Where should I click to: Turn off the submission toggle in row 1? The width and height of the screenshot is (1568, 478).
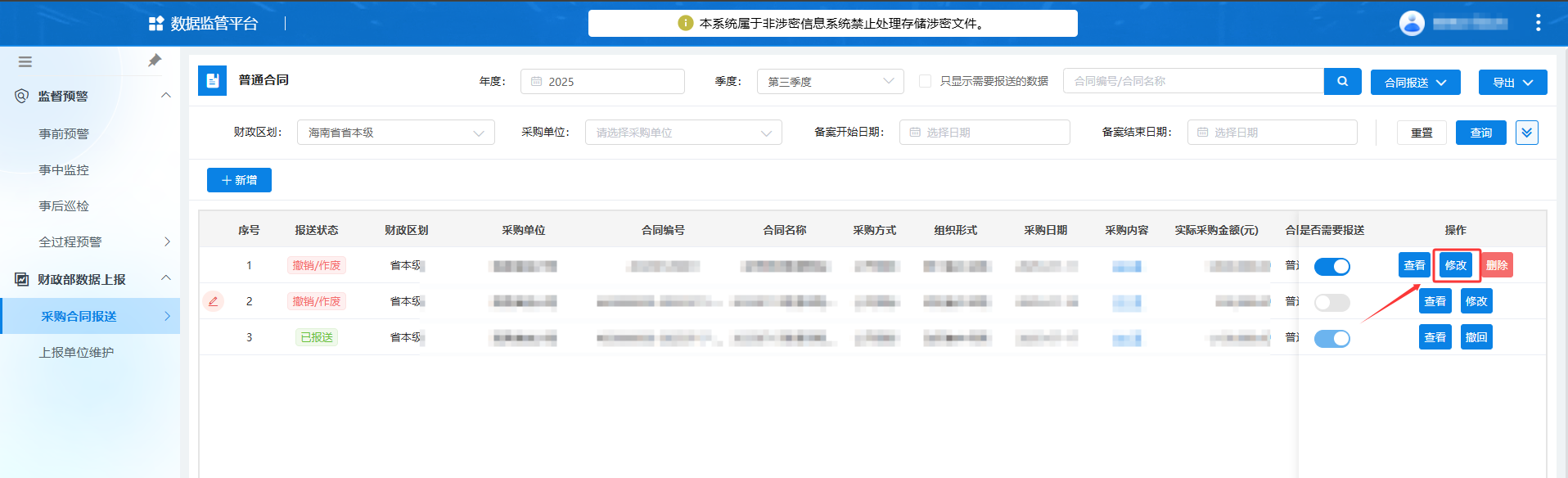[1331, 266]
